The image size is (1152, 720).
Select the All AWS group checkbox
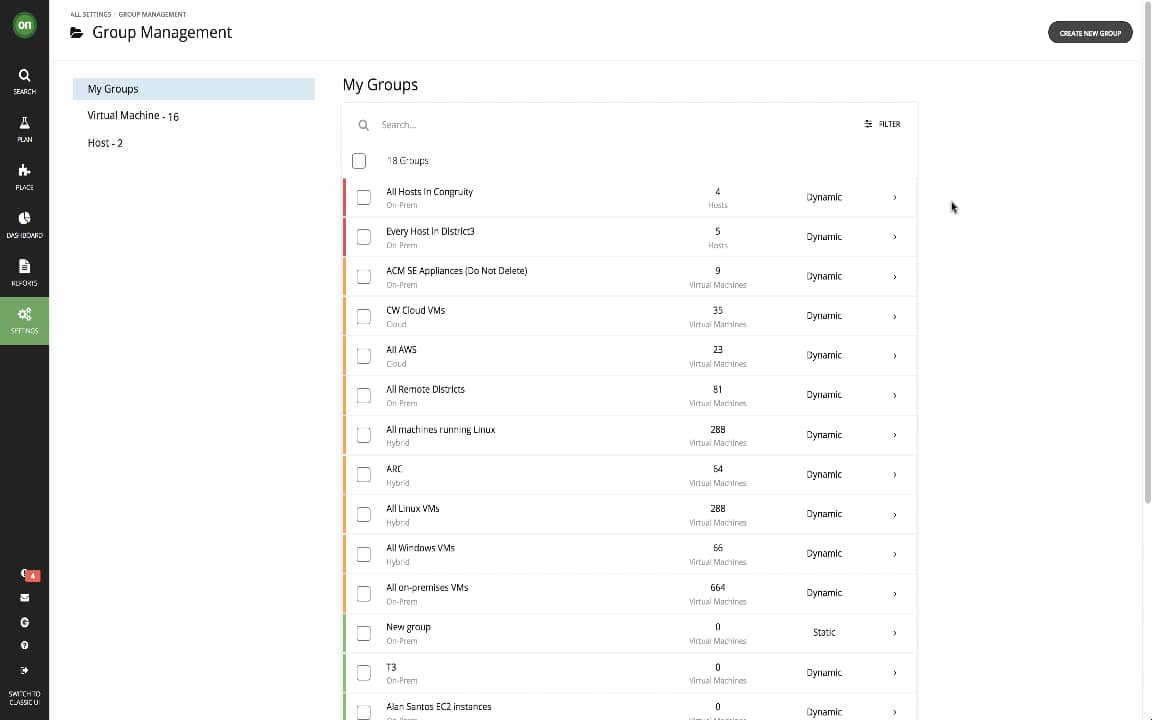(x=364, y=356)
